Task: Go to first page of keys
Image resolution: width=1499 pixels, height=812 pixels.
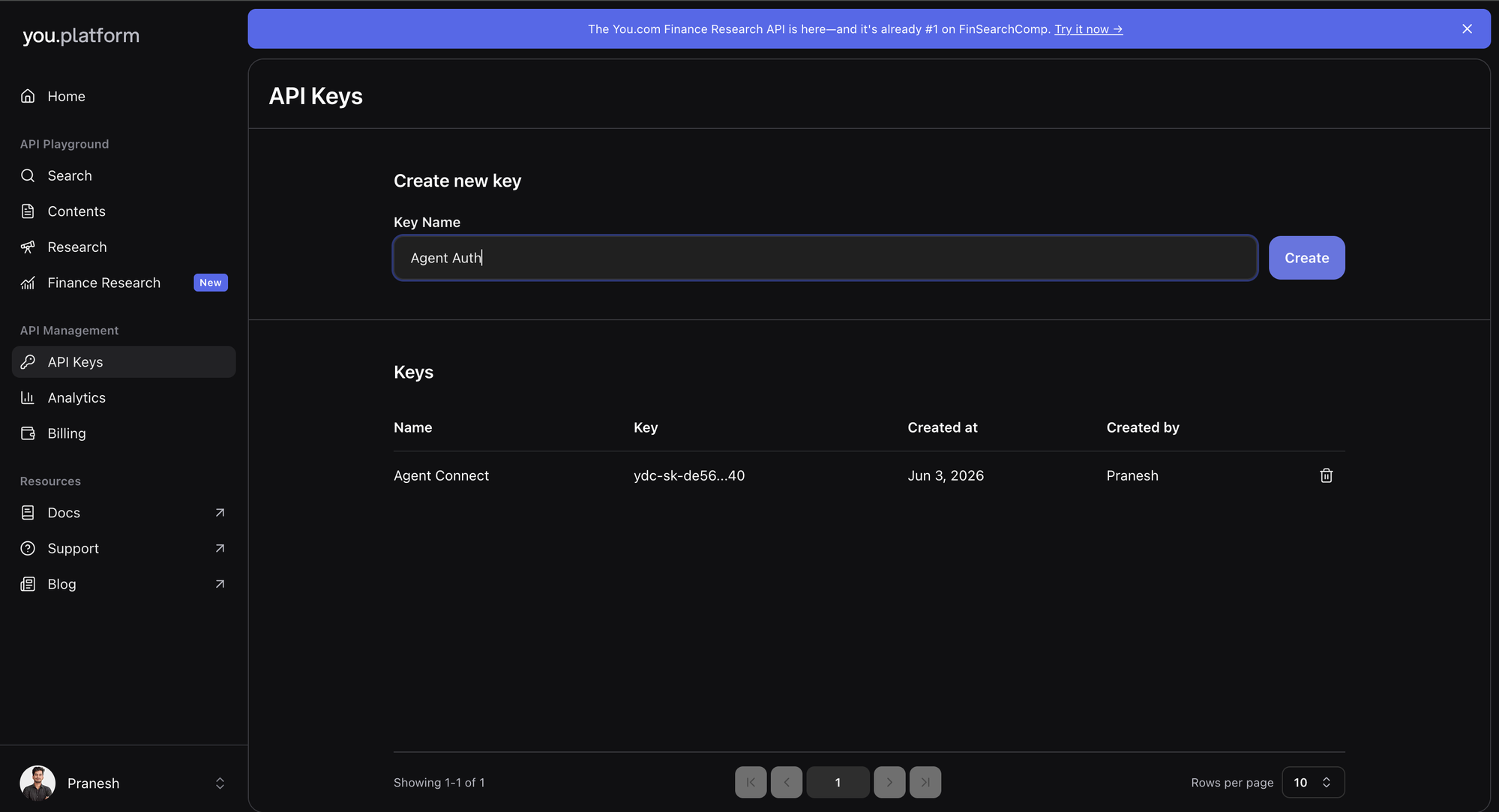Action: (751, 782)
